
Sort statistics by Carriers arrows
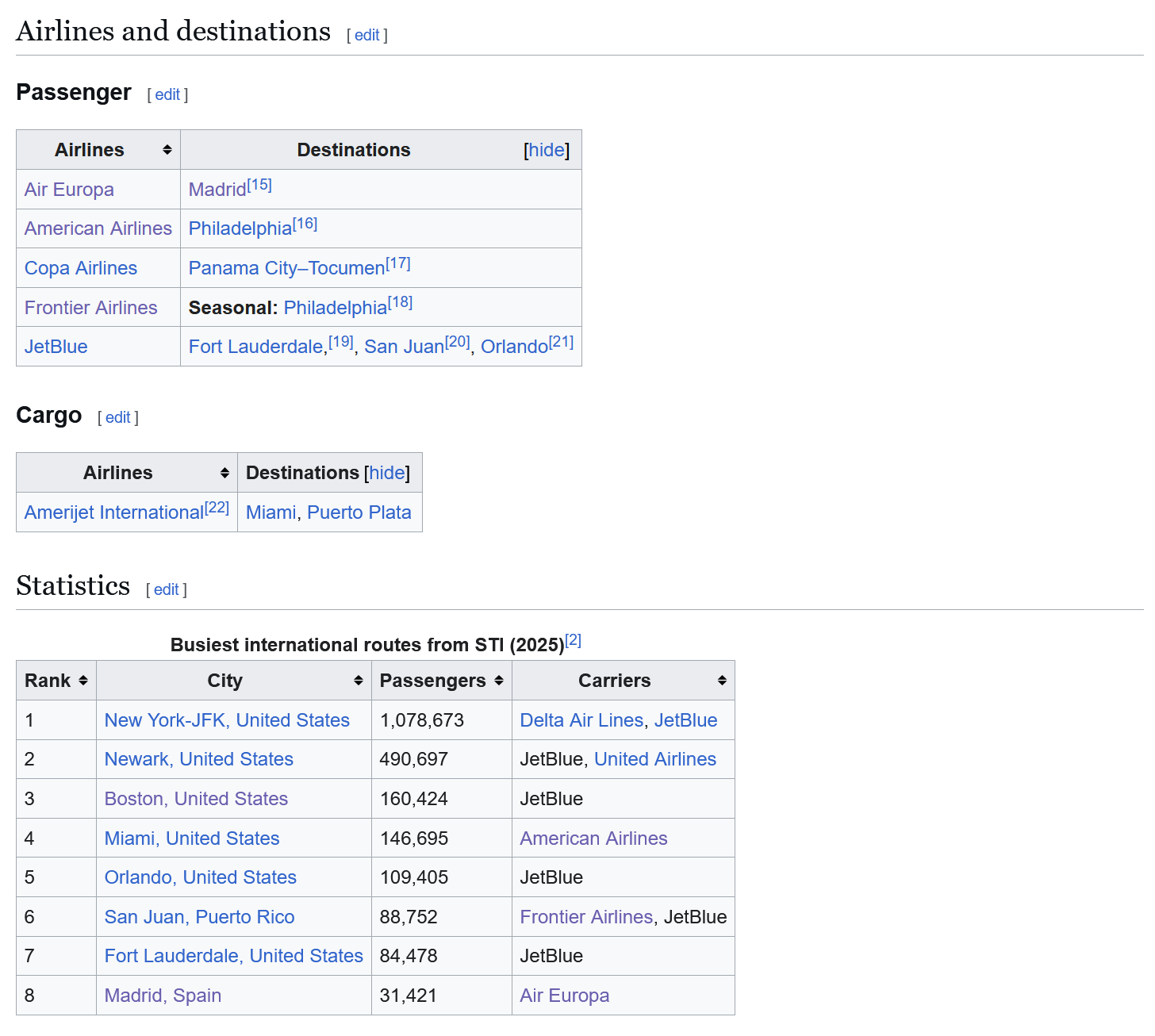pyautogui.click(x=722, y=681)
